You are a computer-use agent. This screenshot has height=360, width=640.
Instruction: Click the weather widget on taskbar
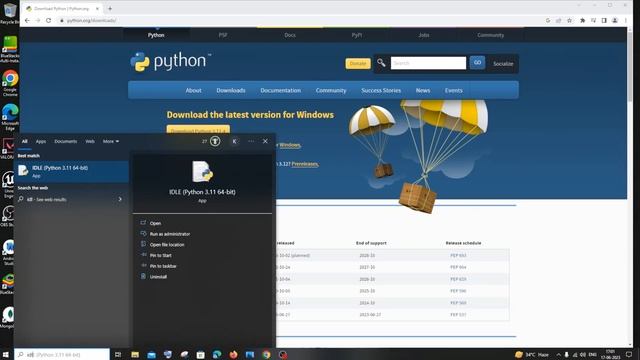point(532,354)
